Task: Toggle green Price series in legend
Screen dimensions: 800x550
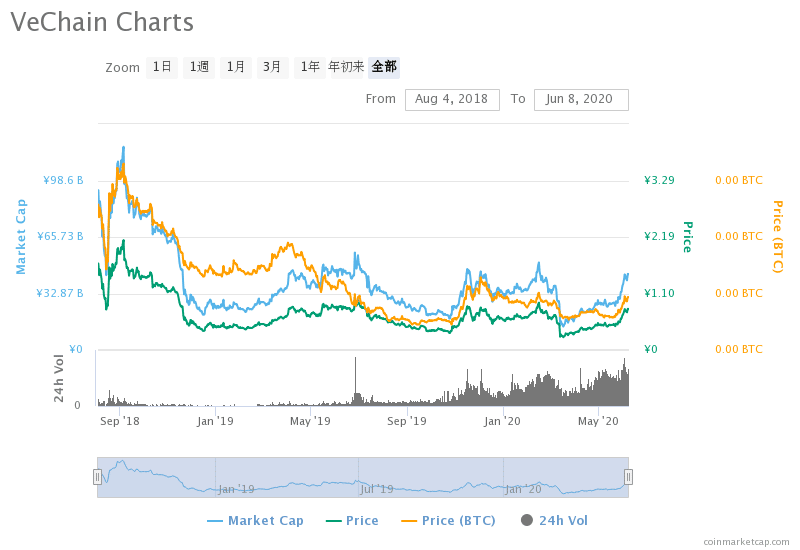Action: [353, 520]
